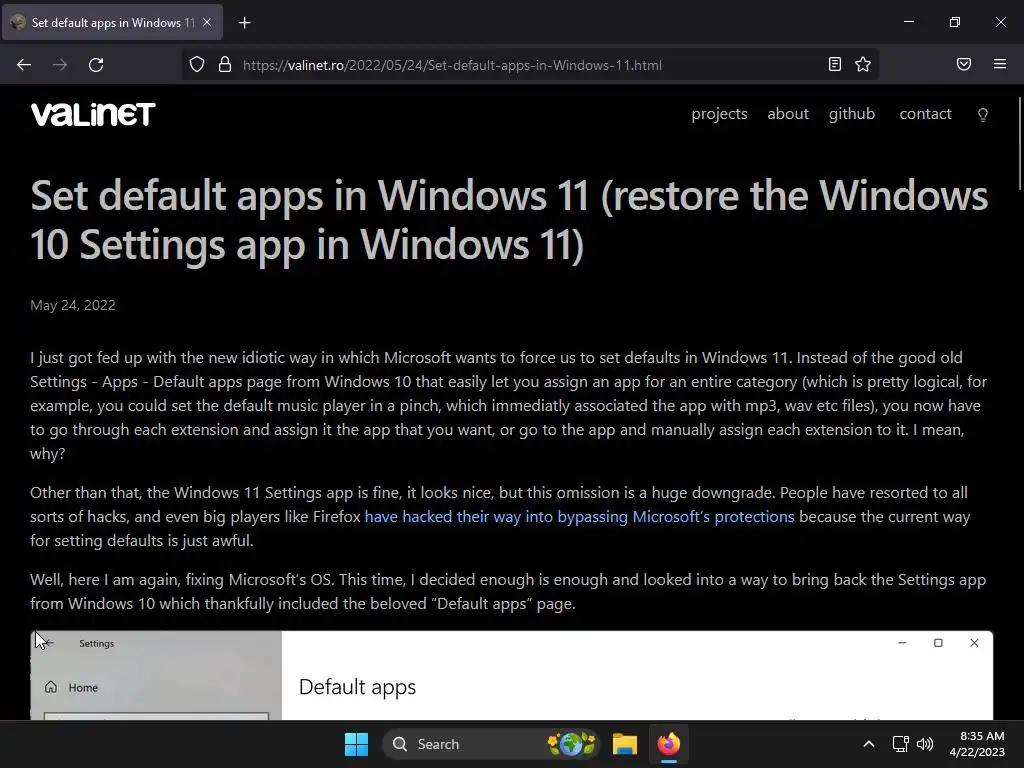
Task: Click the valinet site logo
Action: click(93, 114)
